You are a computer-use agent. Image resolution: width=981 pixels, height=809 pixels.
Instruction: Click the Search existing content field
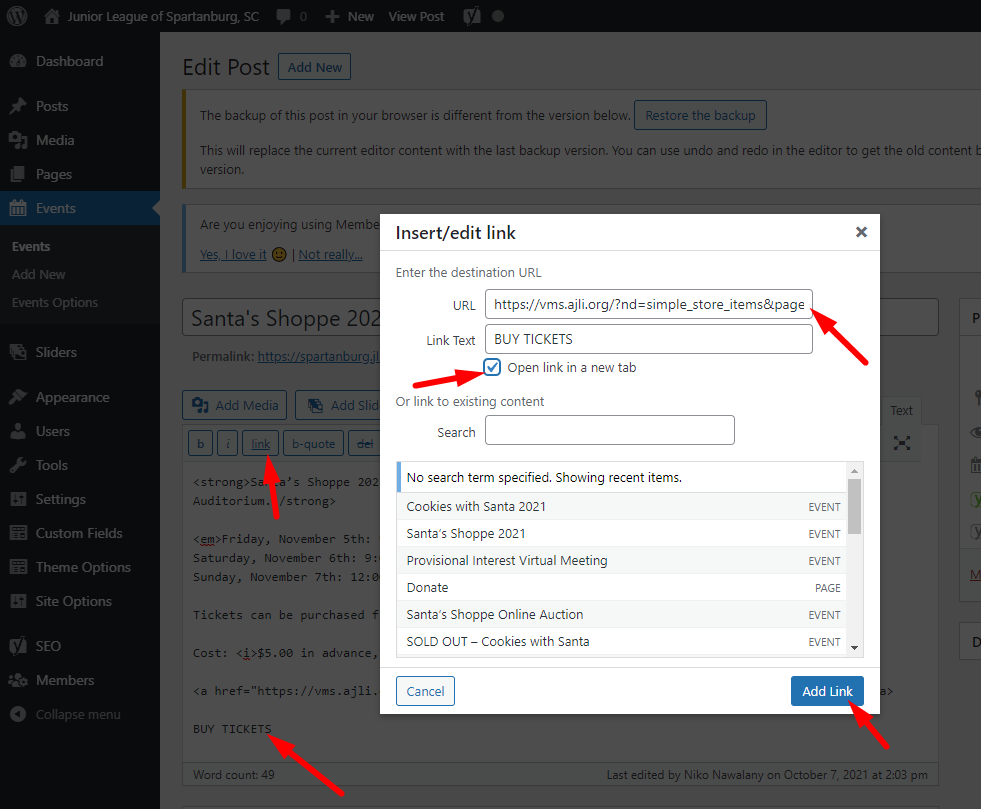610,430
